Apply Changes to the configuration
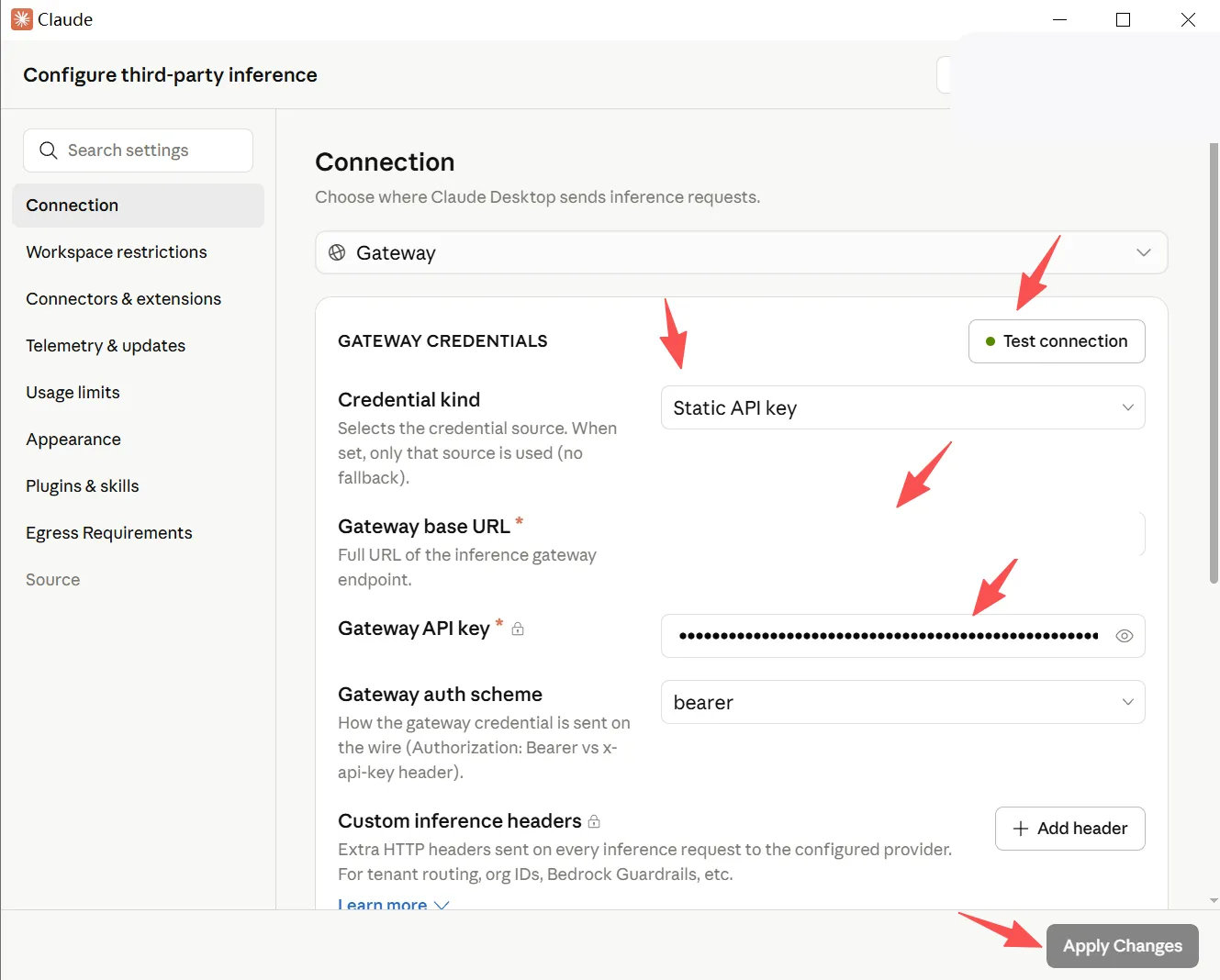Screen dimensions: 1220x980 (1123, 946)
